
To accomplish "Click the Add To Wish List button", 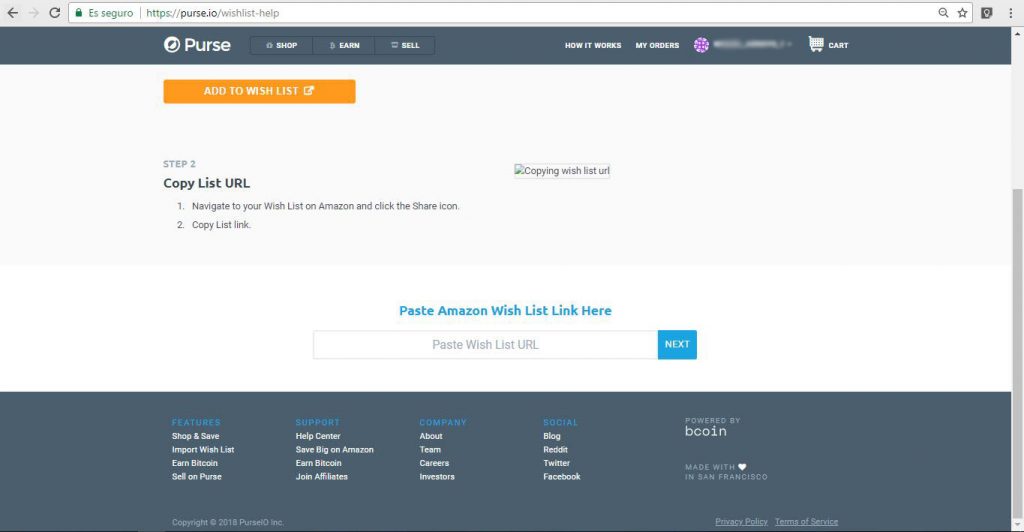I will pos(259,91).
